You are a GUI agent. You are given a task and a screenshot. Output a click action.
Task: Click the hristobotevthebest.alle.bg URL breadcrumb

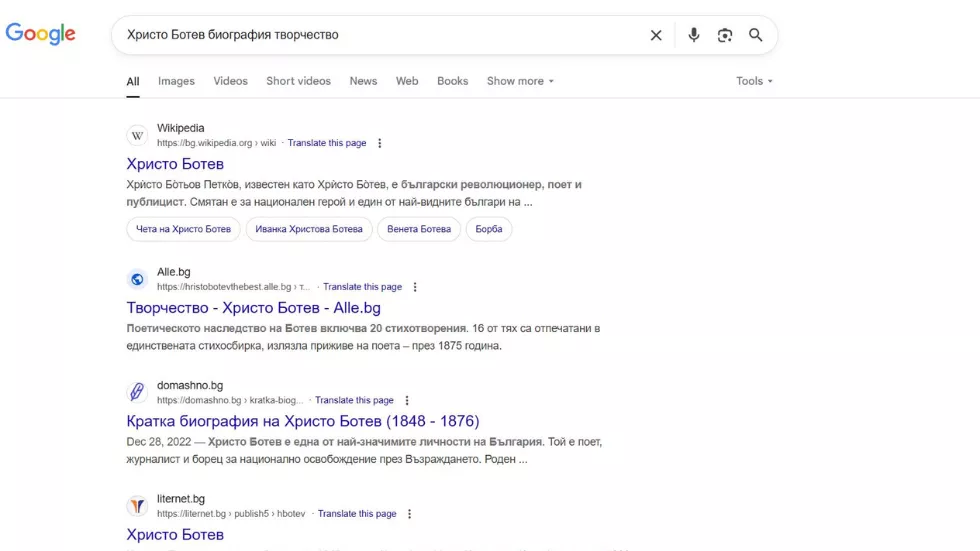click(x=233, y=287)
